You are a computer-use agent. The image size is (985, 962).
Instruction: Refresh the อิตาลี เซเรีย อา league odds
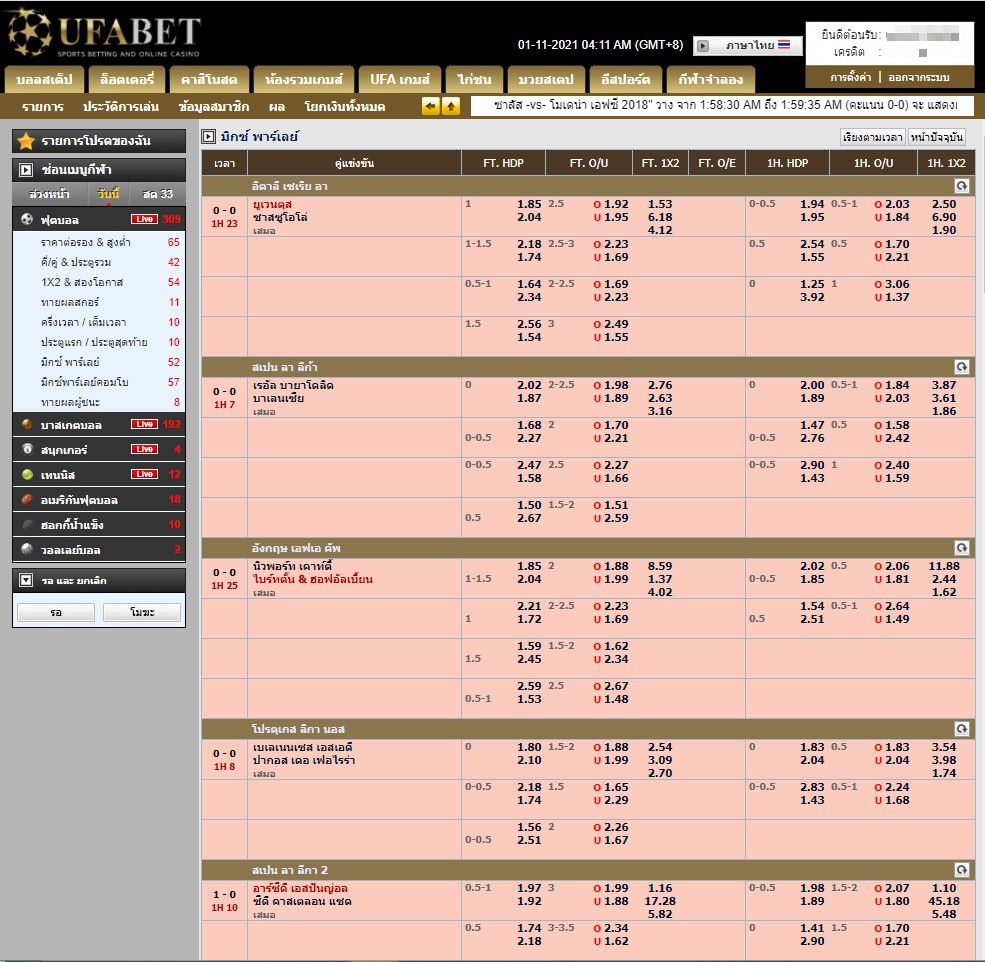point(962,186)
